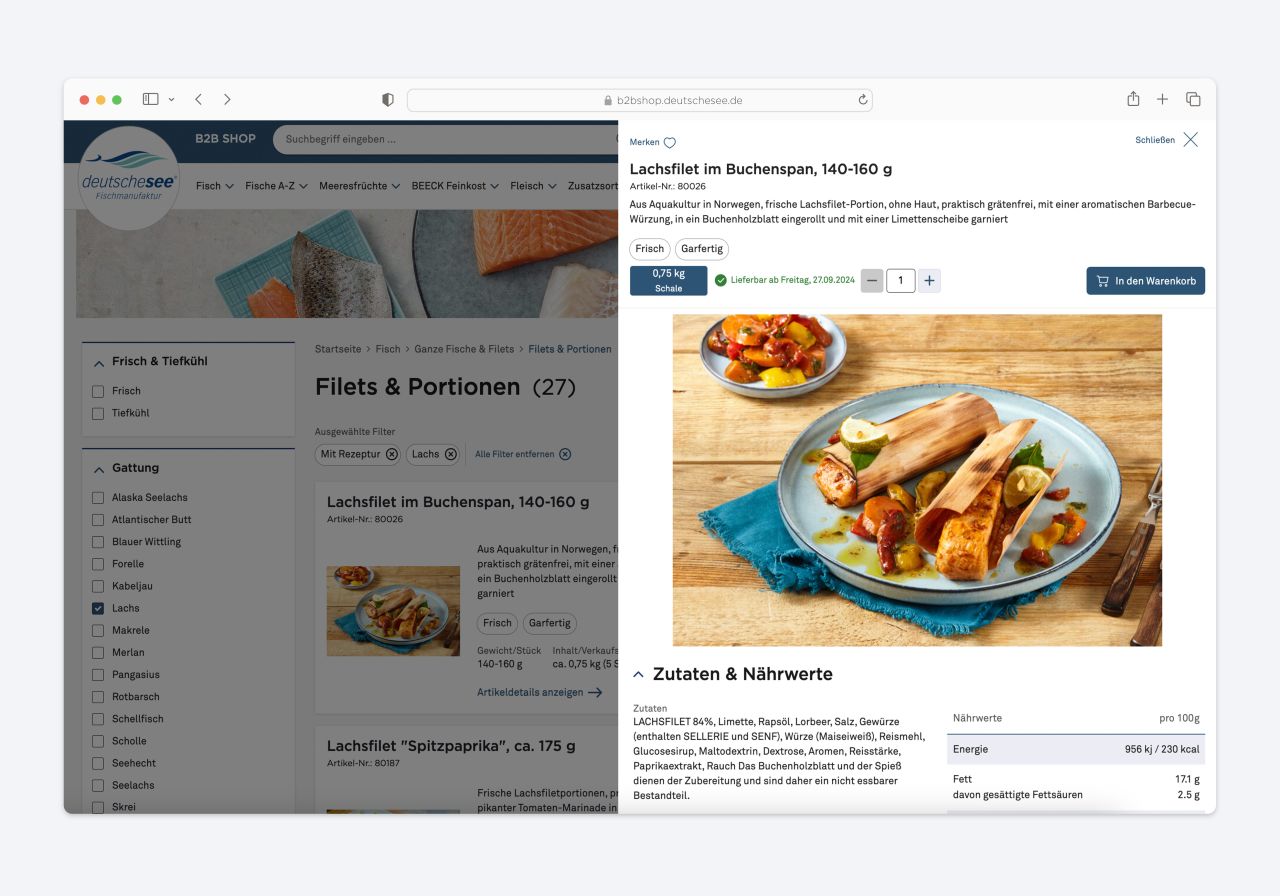Click the Artikeldetails anzeigen arrow icon
1280x896 pixels.
tap(595, 692)
